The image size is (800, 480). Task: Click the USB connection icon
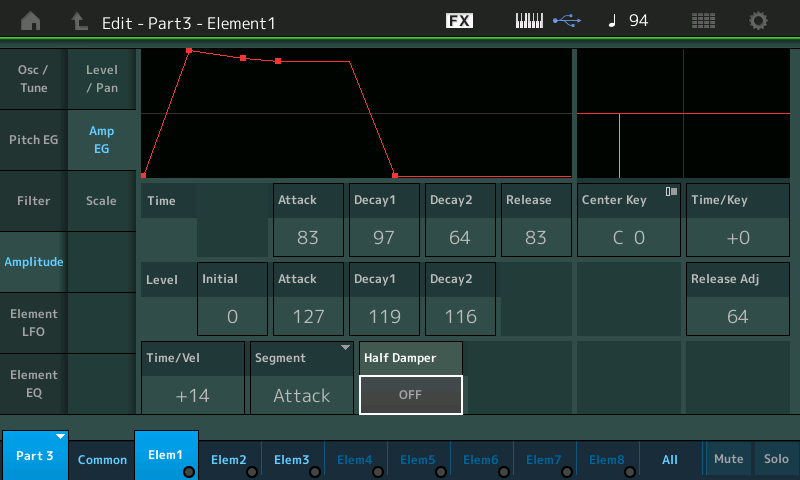(569, 21)
